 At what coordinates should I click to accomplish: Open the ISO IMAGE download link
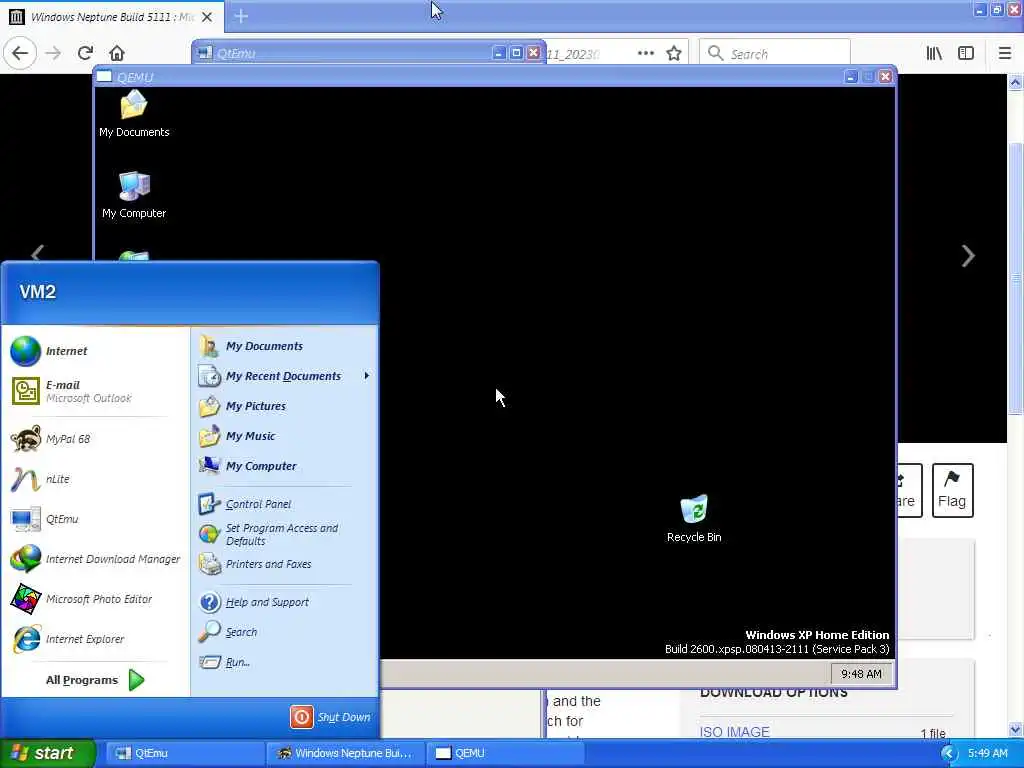735,732
